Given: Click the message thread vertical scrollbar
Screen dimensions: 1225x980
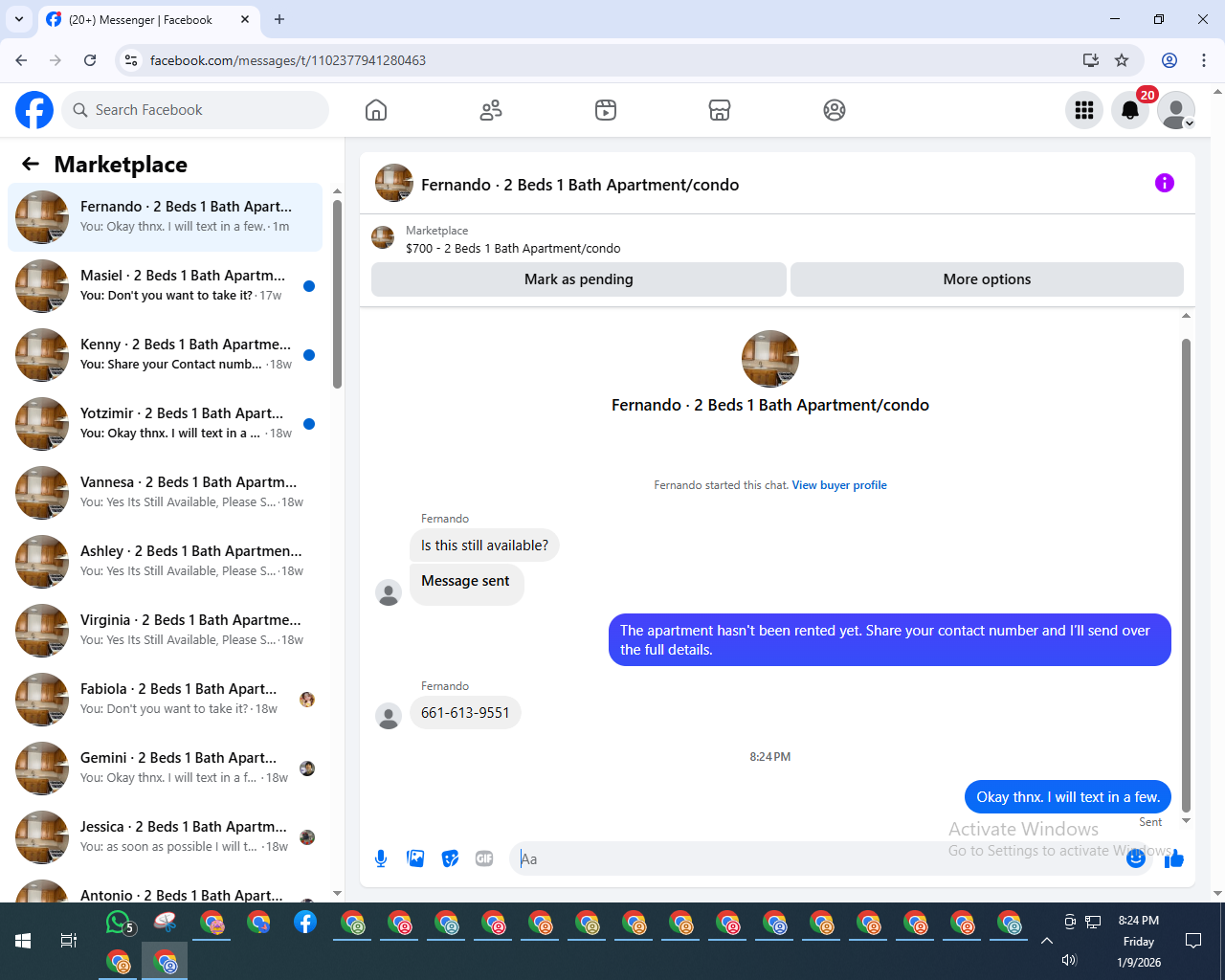Looking at the screenshot, I should (1187, 574).
